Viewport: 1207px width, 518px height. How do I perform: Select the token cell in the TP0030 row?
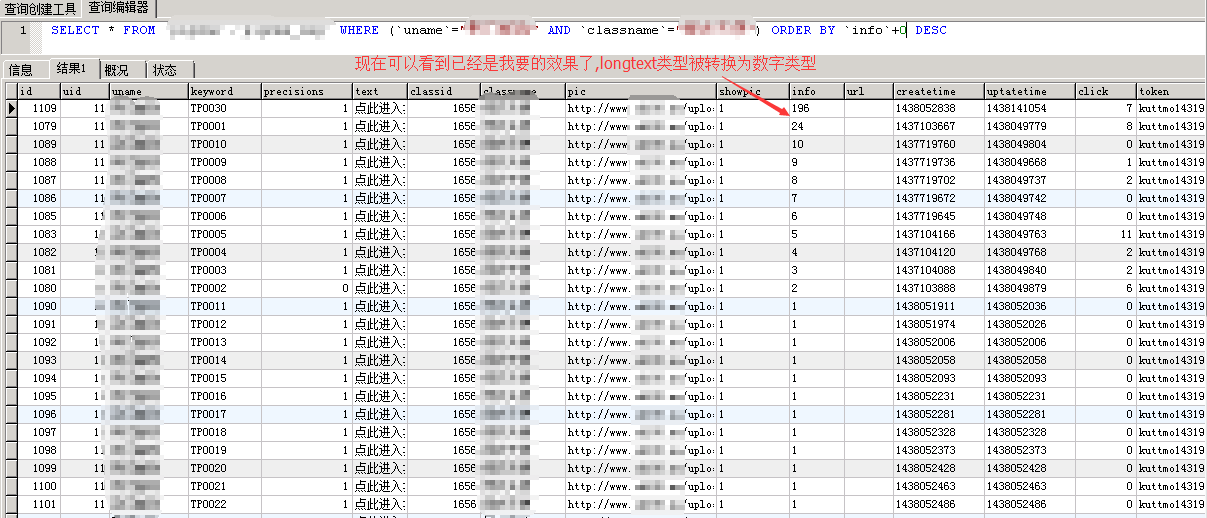point(1171,108)
